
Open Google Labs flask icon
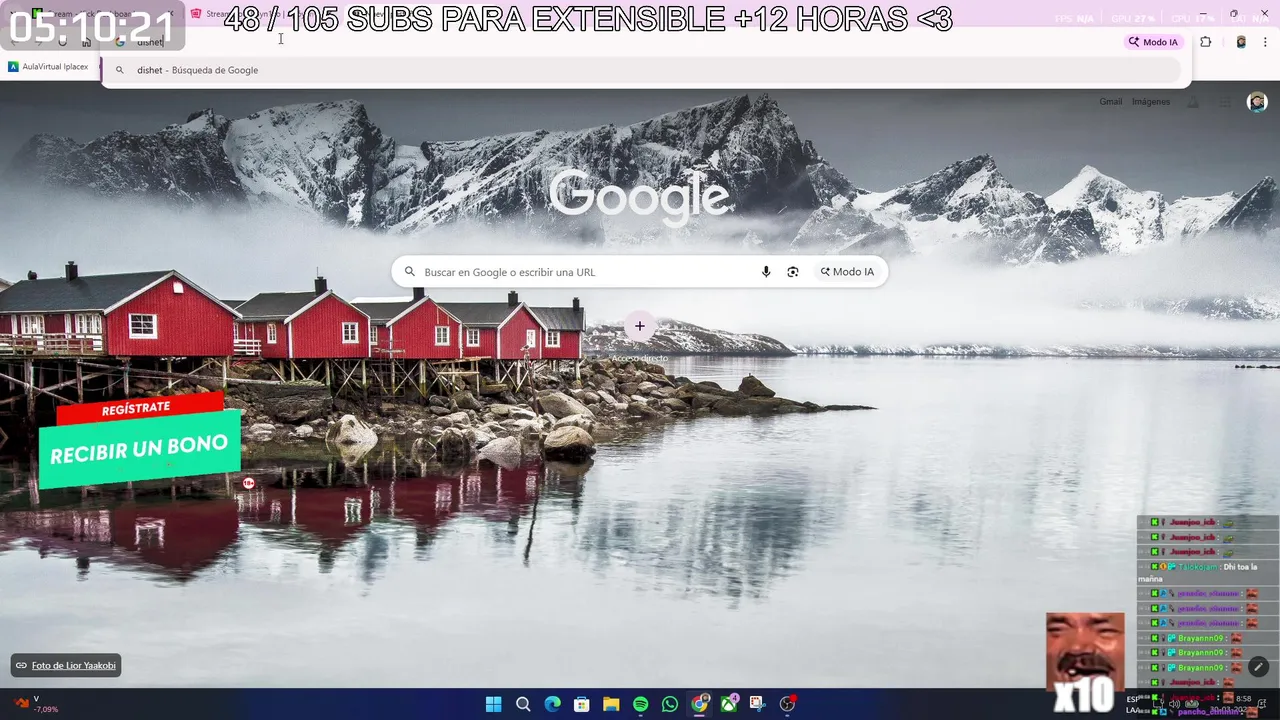pos(1193,102)
